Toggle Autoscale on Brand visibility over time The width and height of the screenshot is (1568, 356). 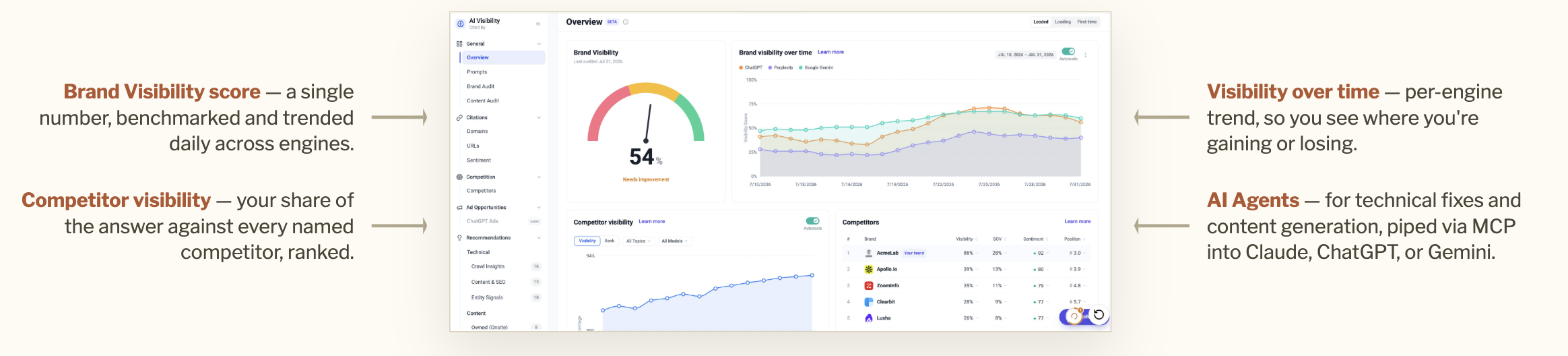(1068, 51)
